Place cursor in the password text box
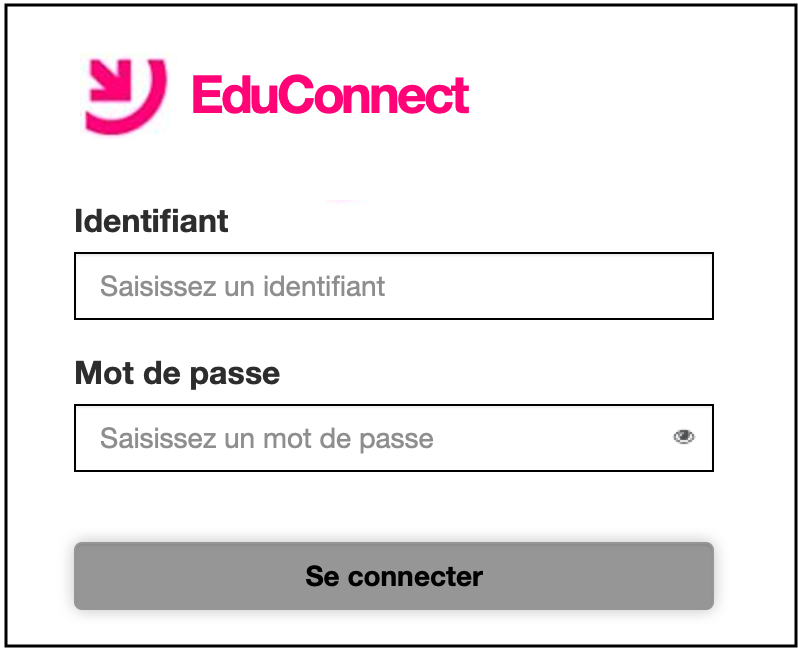Image resolution: width=798 pixels, height=652 pixels. (x=394, y=438)
